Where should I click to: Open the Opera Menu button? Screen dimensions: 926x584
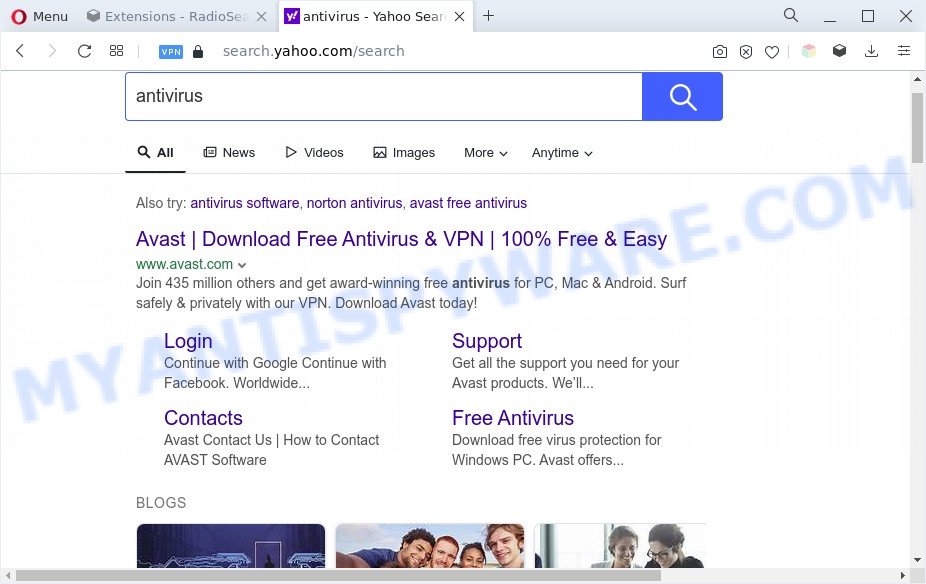point(40,17)
